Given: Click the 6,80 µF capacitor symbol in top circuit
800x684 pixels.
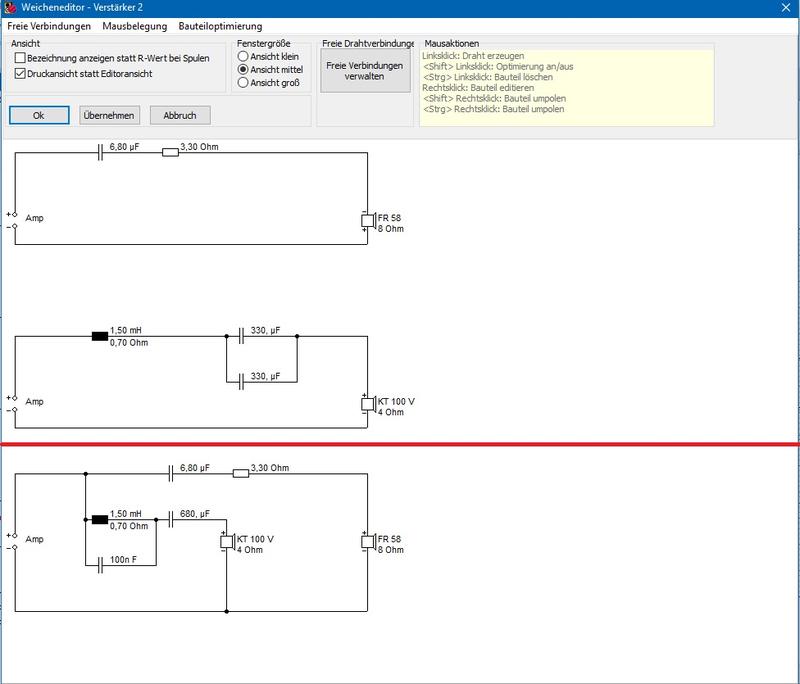Looking at the screenshot, I should (x=100, y=152).
